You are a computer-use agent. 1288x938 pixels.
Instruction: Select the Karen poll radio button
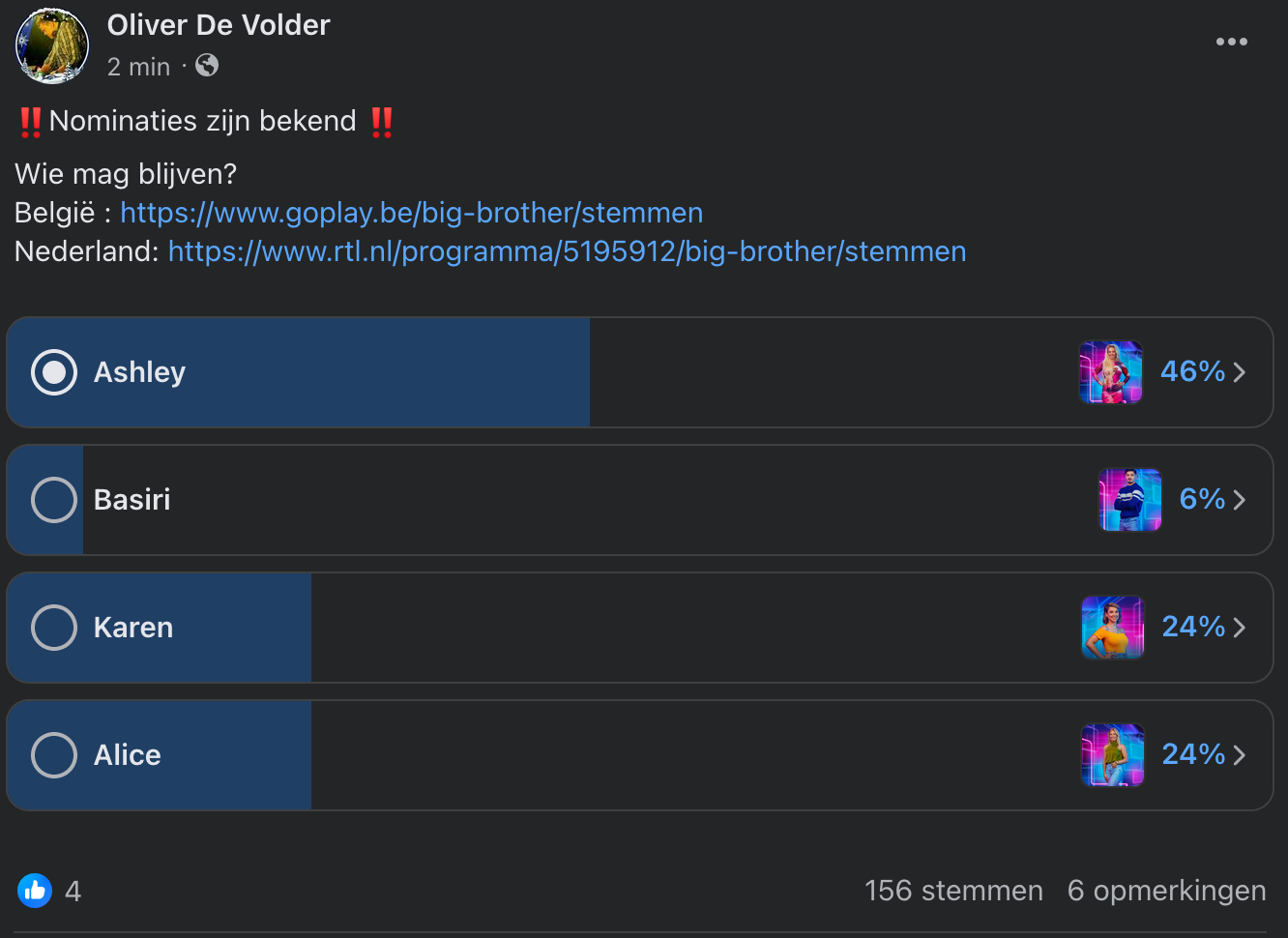click(x=54, y=628)
